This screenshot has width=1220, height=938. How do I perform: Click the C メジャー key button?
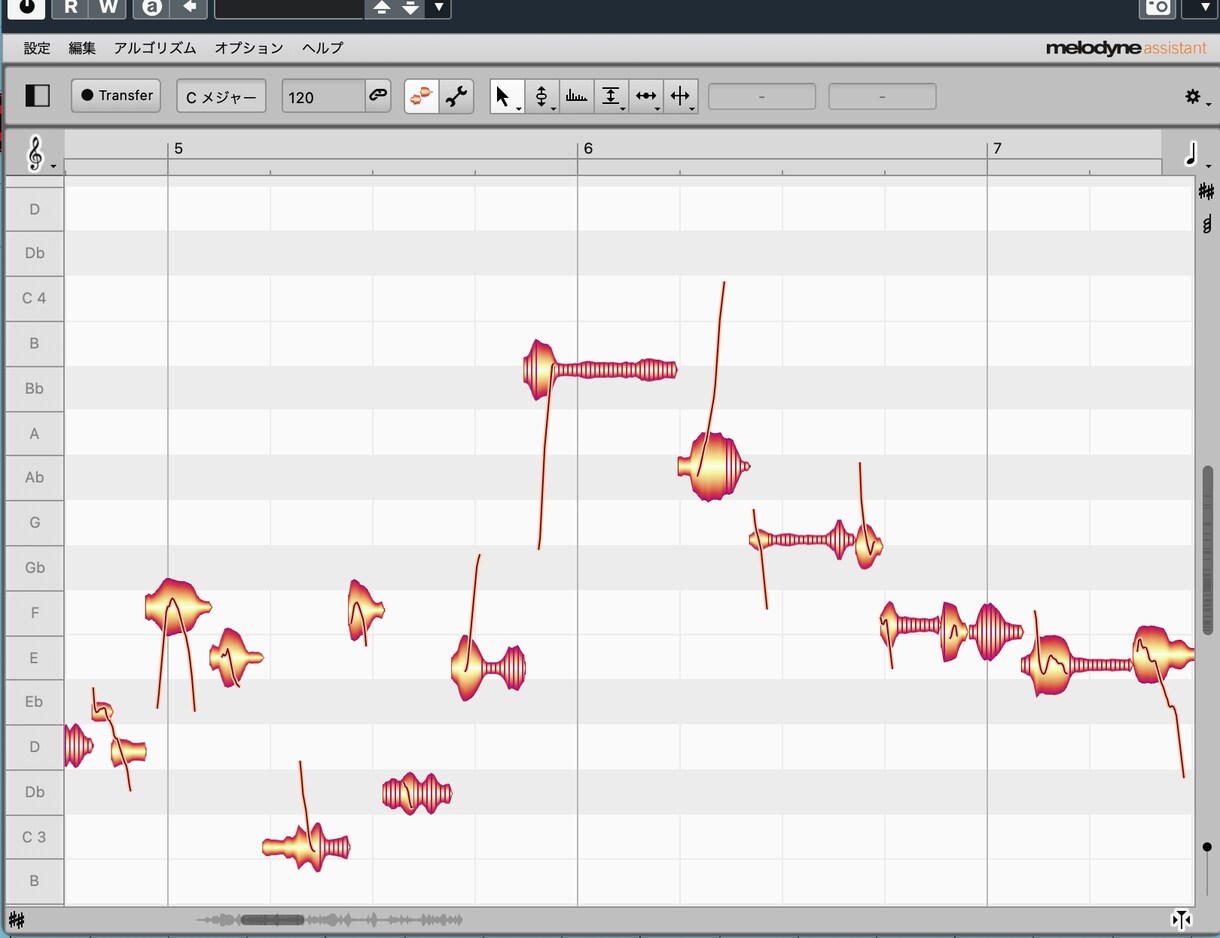click(x=221, y=96)
